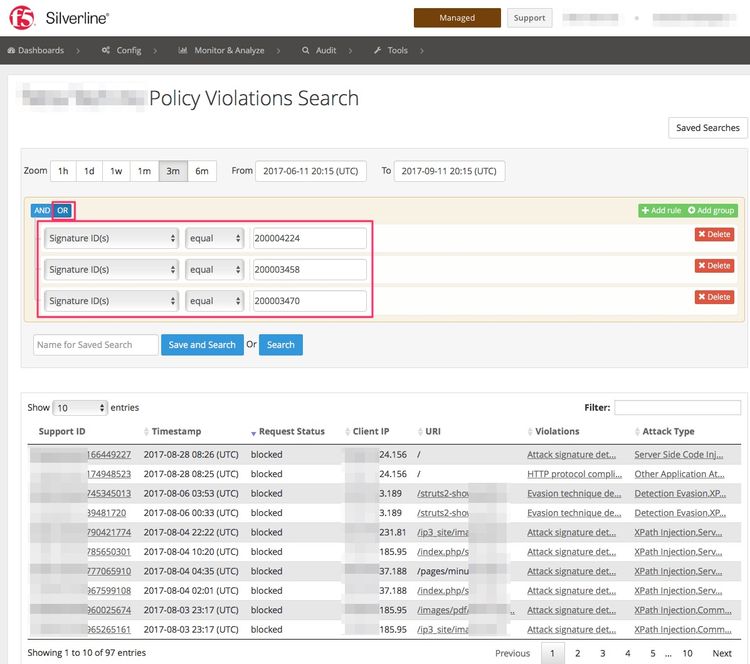750x664 pixels.
Task: Go to results page 3
Action: 603,653
